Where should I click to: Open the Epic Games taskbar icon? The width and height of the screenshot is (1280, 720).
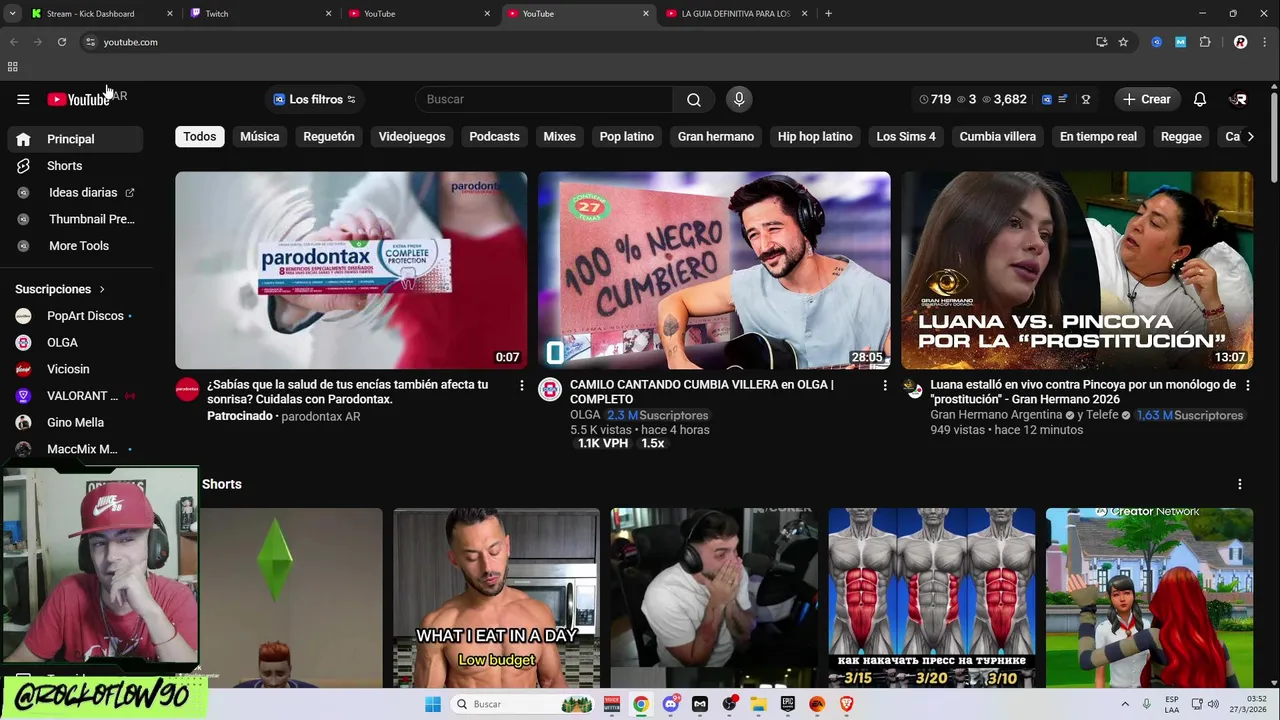pyautogui.click(x=788, y=704)
